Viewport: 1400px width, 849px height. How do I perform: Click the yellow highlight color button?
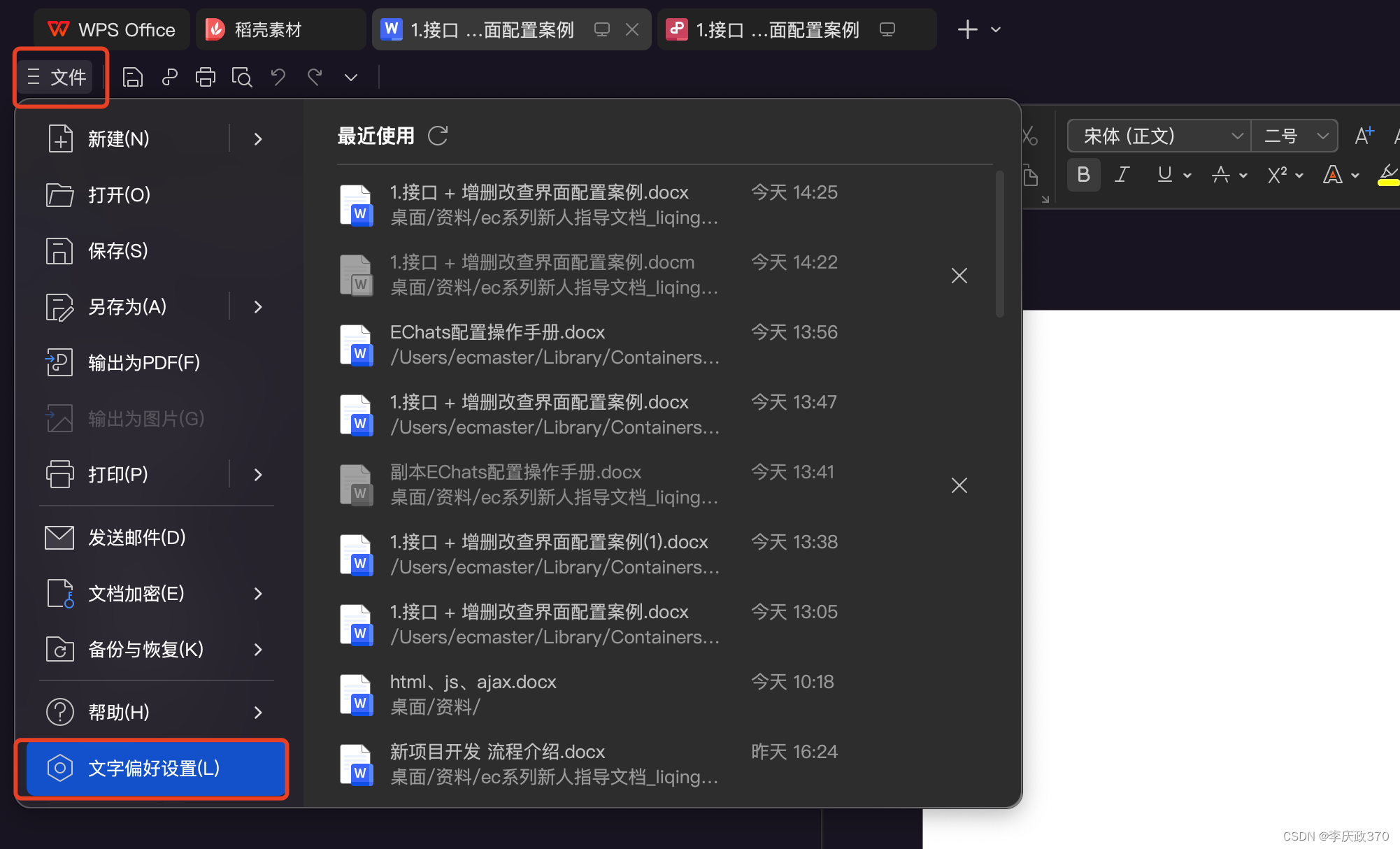pyautogui.click(x=1389, y=175)
